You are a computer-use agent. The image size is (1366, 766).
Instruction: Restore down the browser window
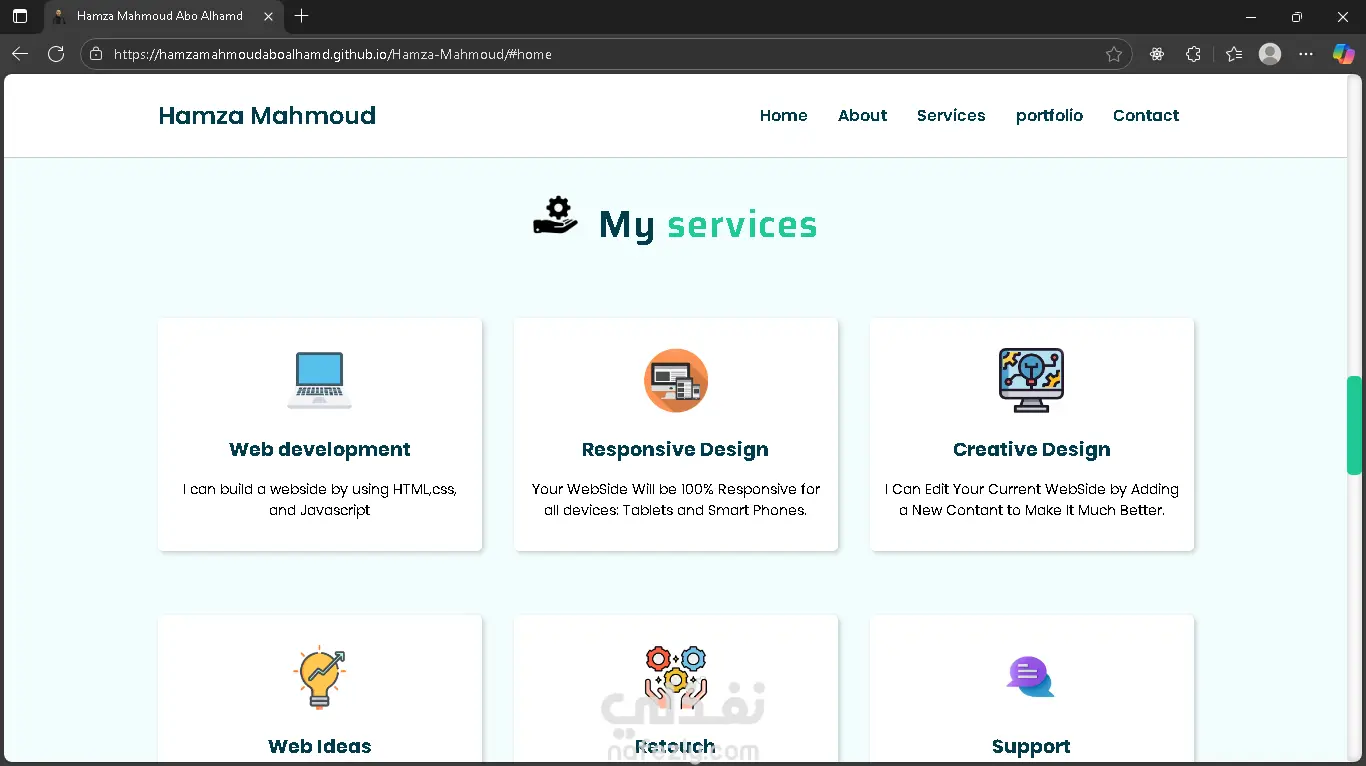point(1297,16)
